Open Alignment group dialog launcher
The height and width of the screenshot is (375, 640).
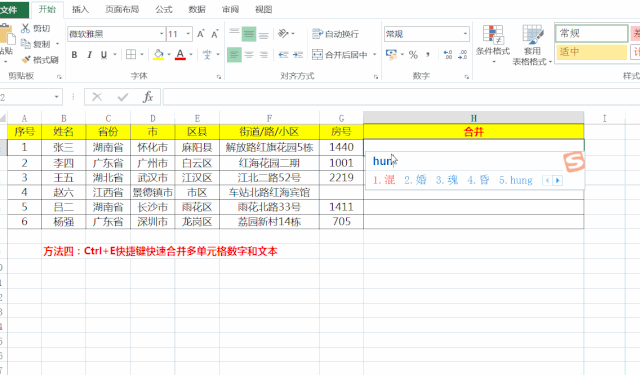(376, 77)
